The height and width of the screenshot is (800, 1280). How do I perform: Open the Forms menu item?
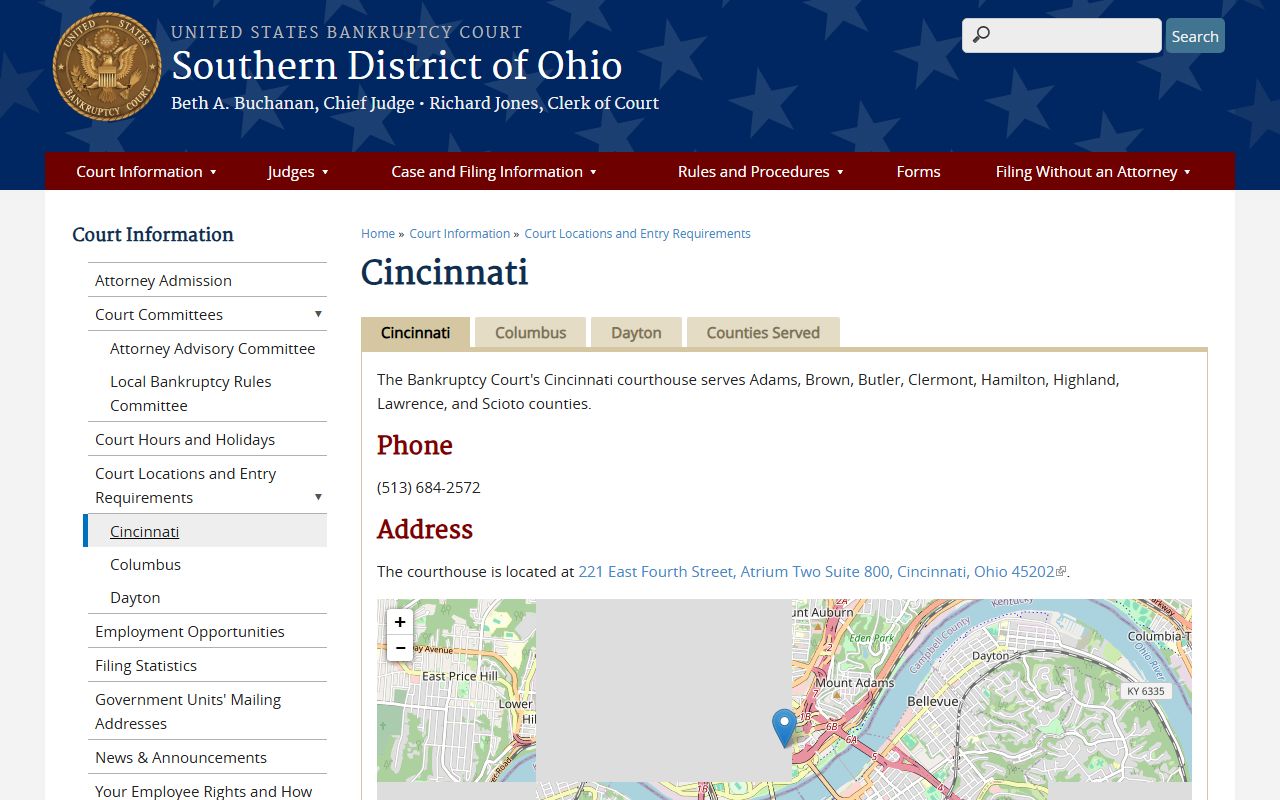tap(918, 171)
